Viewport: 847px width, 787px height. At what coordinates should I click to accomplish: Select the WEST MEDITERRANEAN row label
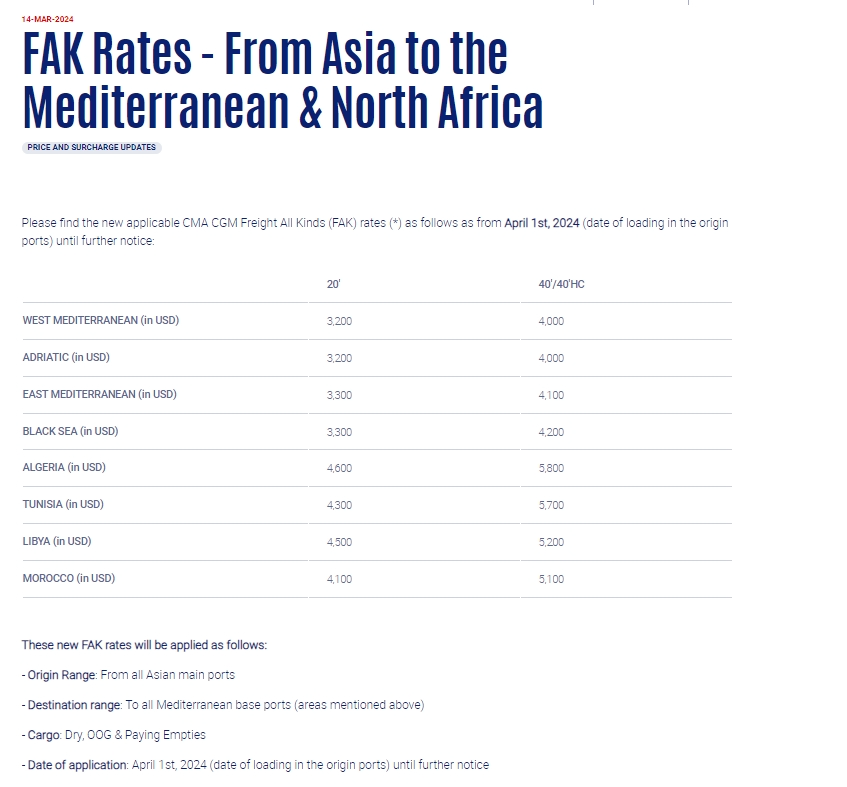pyautogui.click(x=101, y=320)
